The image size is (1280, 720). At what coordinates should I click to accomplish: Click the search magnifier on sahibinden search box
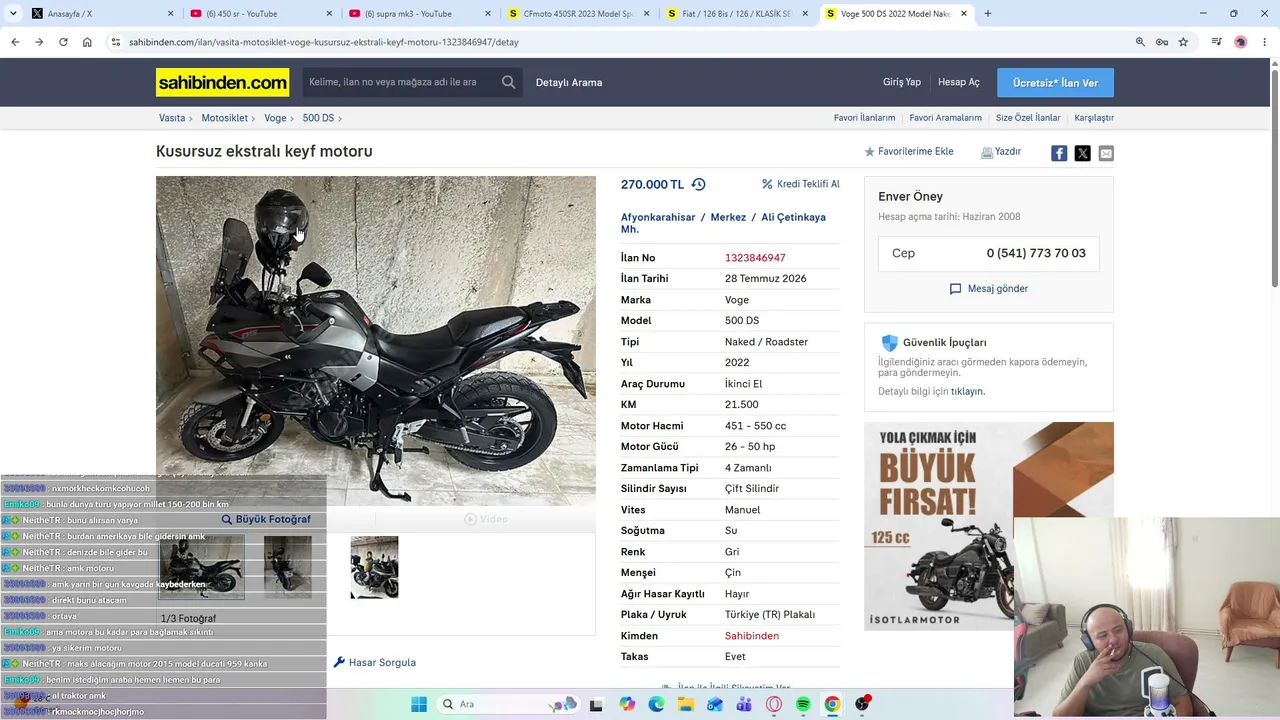(x=509, y=82)
